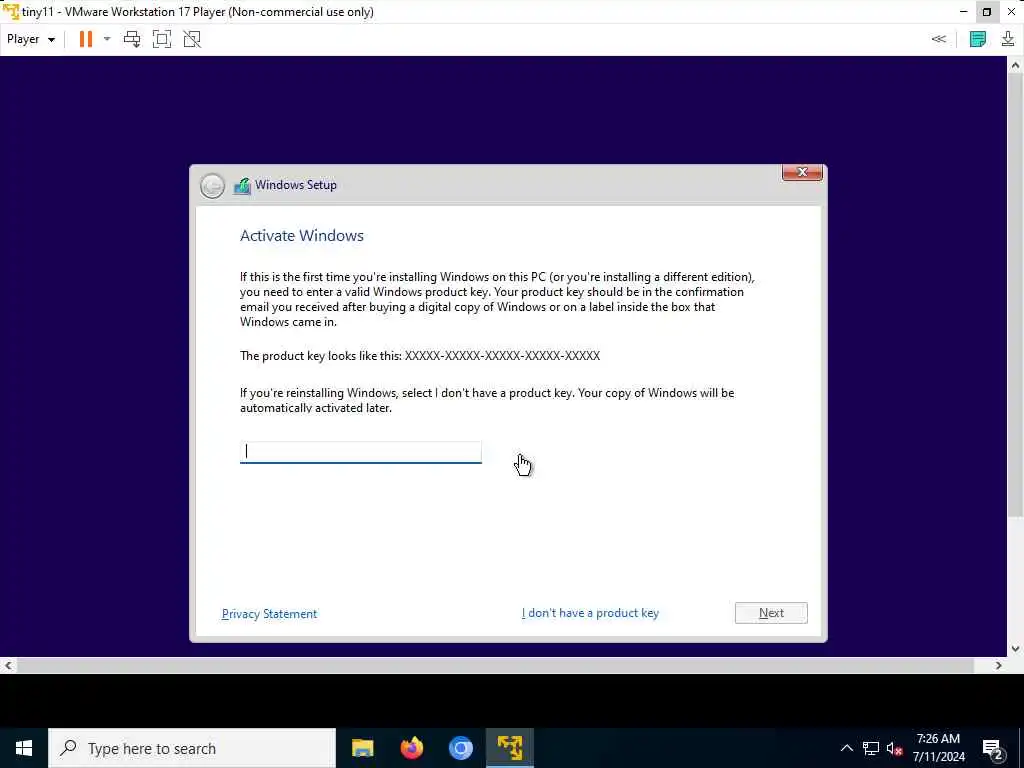Restore down the VMware Player window
Screen dimensions: 1024x768
pos(987,12)
